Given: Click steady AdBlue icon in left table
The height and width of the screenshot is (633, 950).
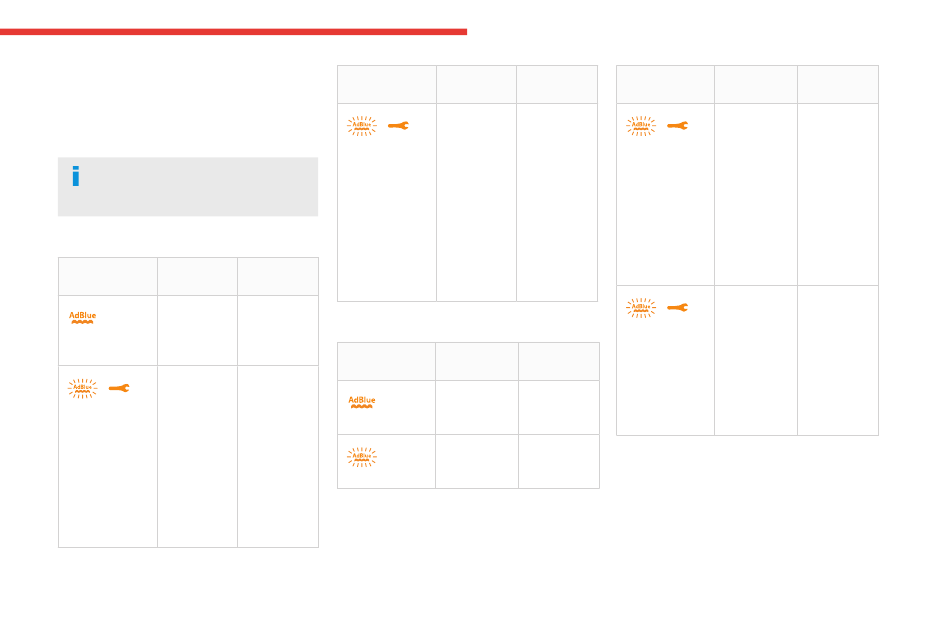Looking at the screenshot, I should (82, 318).
